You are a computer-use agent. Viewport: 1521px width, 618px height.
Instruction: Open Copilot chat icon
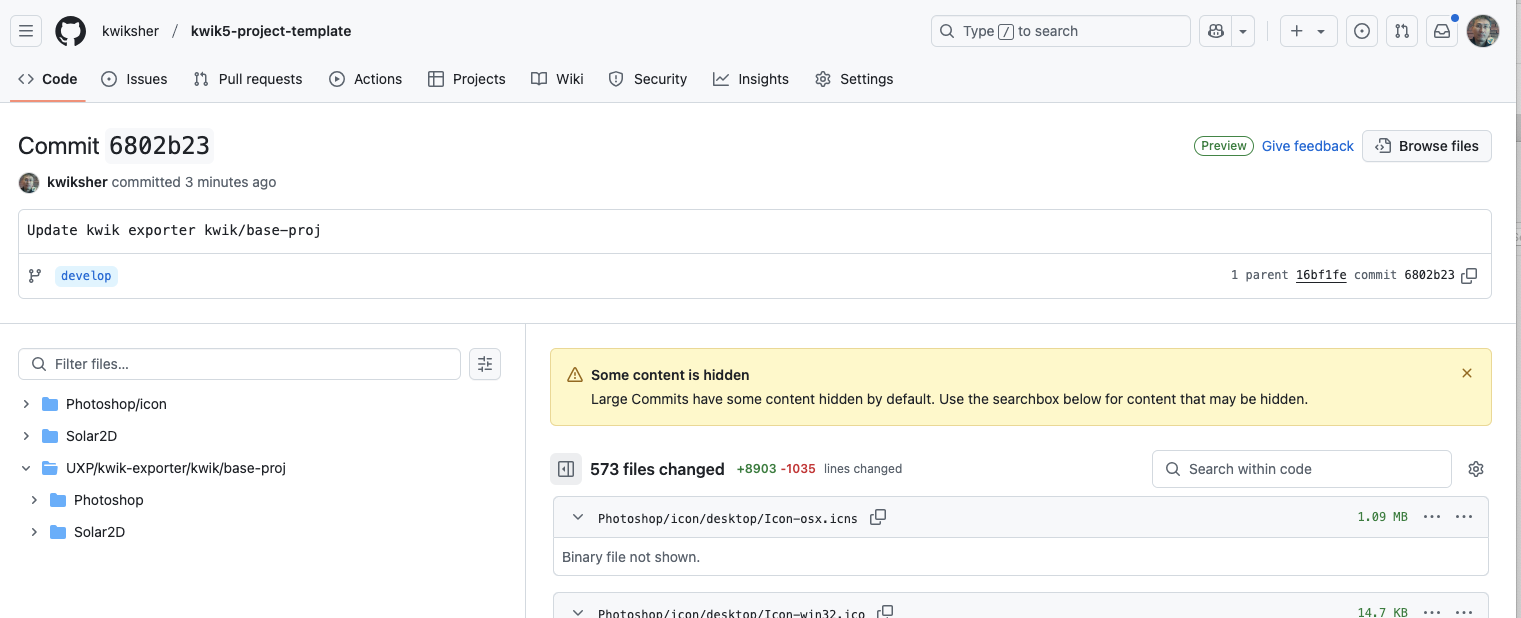tap(1216, 31)
